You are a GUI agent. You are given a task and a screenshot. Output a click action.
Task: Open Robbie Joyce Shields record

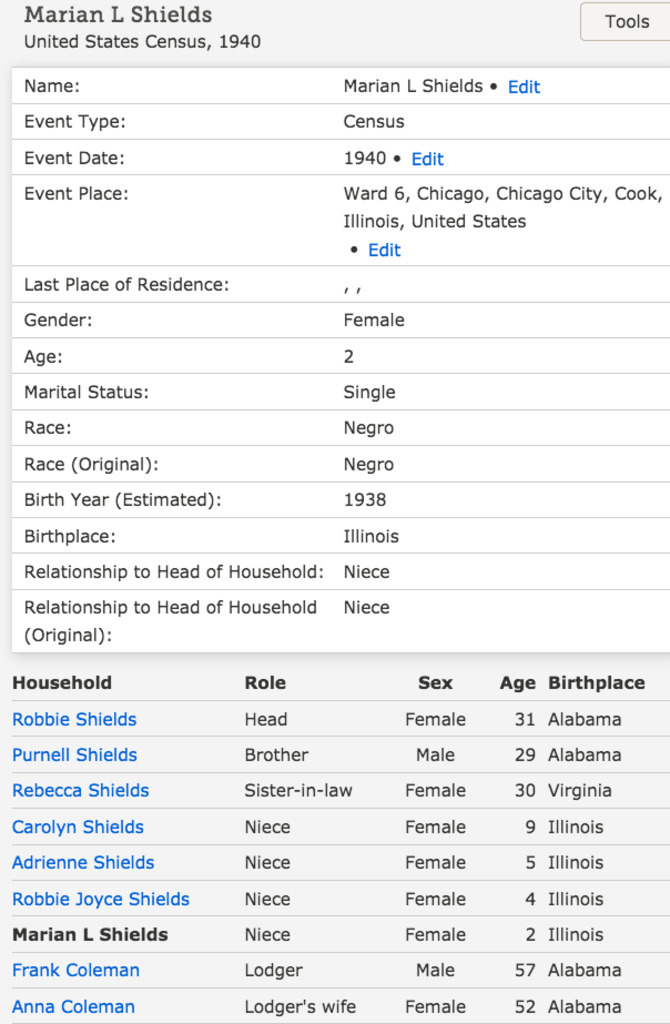100,899
